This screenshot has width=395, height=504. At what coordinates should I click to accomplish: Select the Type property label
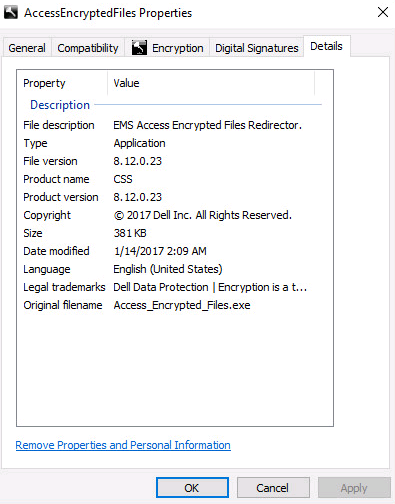click(x=35, y=143)
